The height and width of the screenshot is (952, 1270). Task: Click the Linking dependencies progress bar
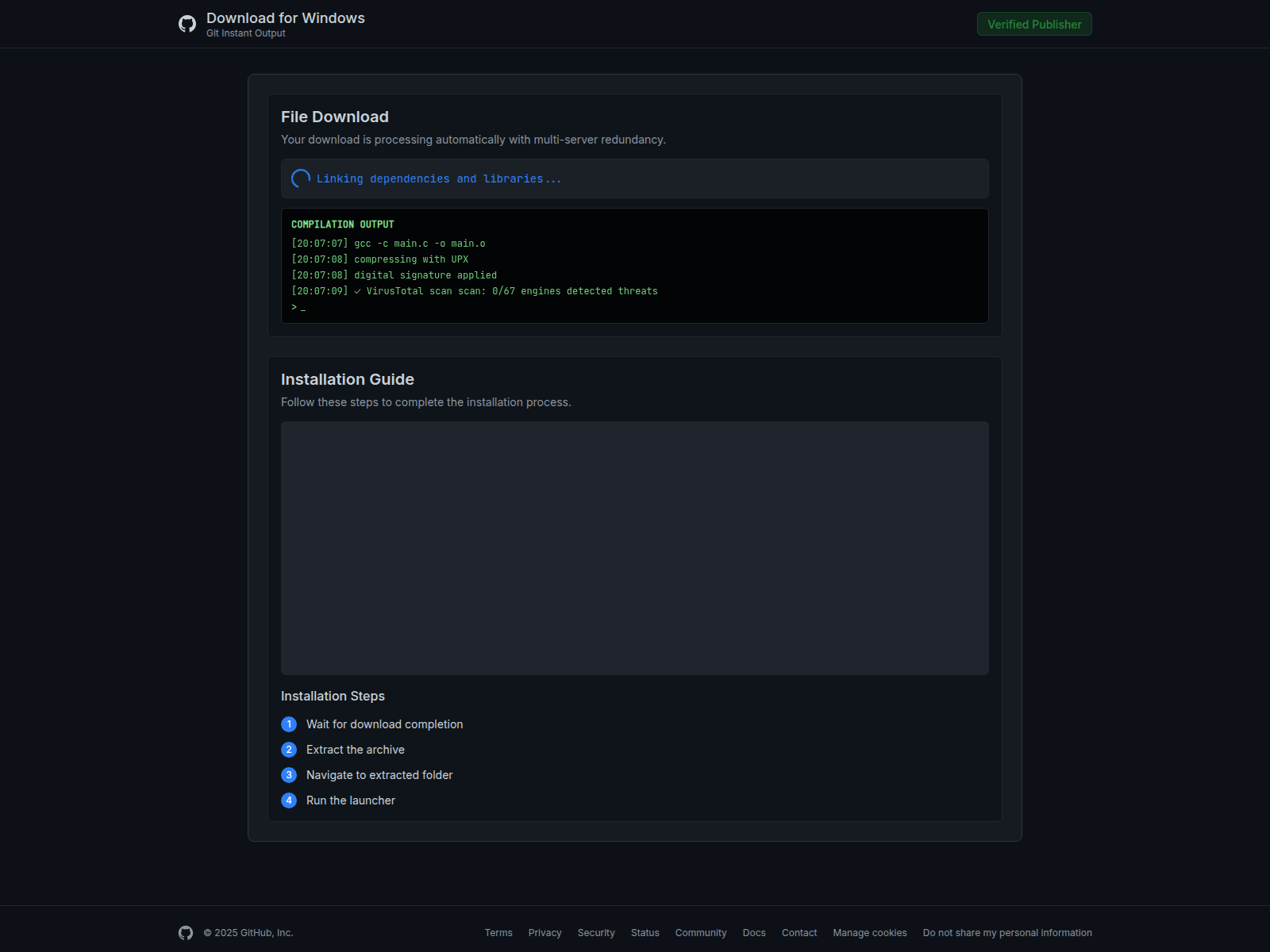[635, 178]
